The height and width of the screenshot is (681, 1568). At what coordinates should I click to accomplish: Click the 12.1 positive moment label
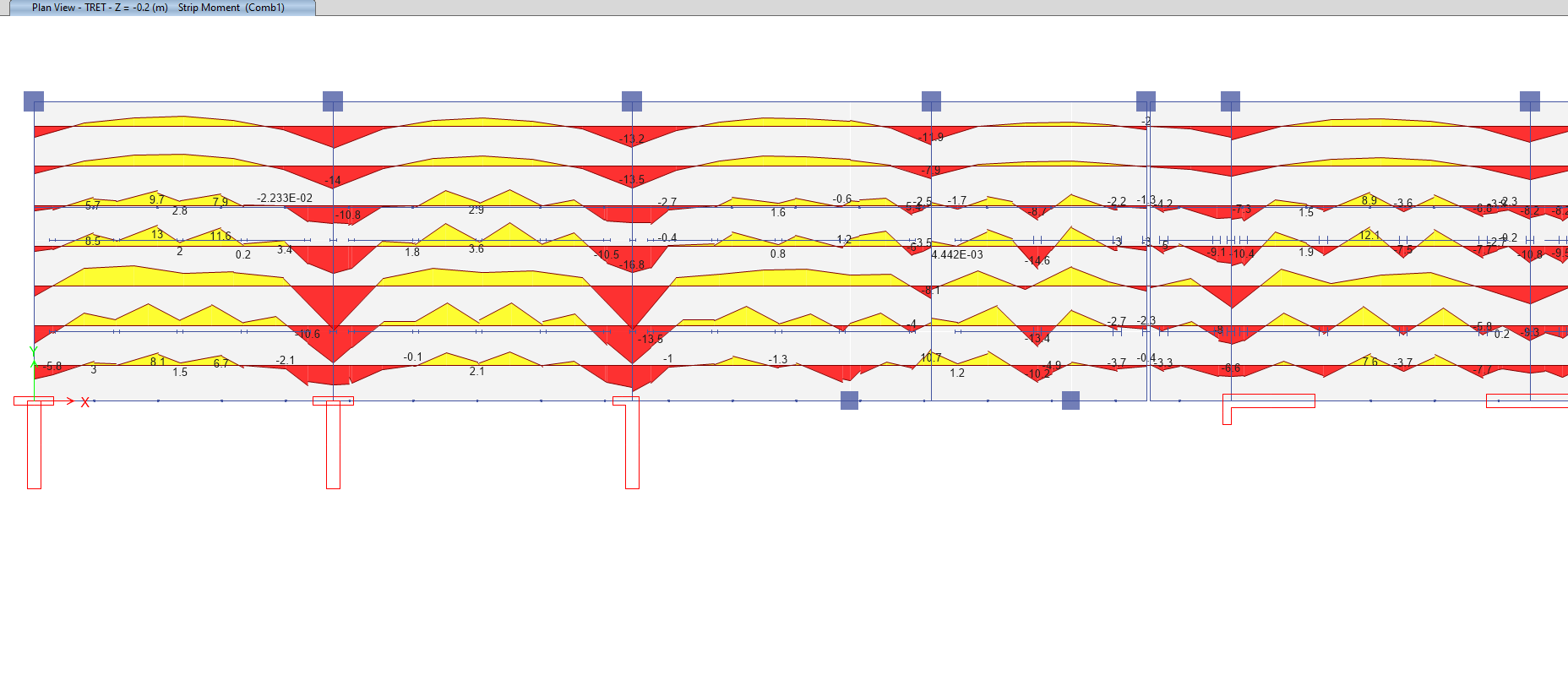(1369, 235)
